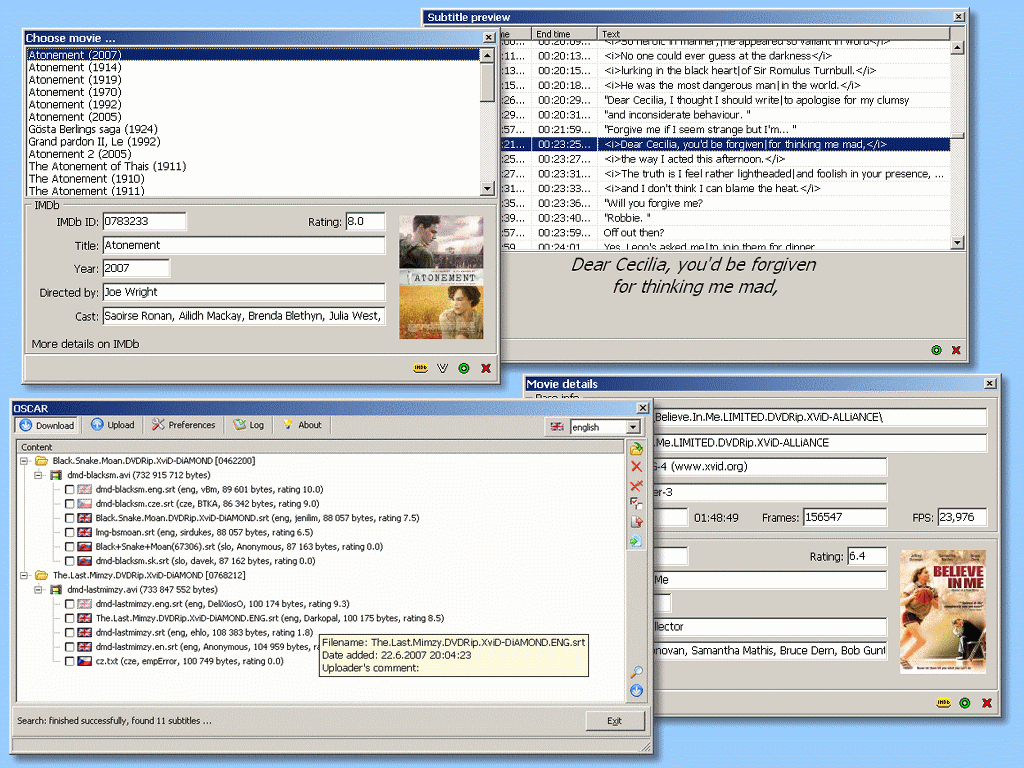Tick checkbox for Black.Snake.Moan.DVDRip.XviD-DiAMOND.srt
The height and width of the screenshot is (768, 1024).
coord(69,518)
